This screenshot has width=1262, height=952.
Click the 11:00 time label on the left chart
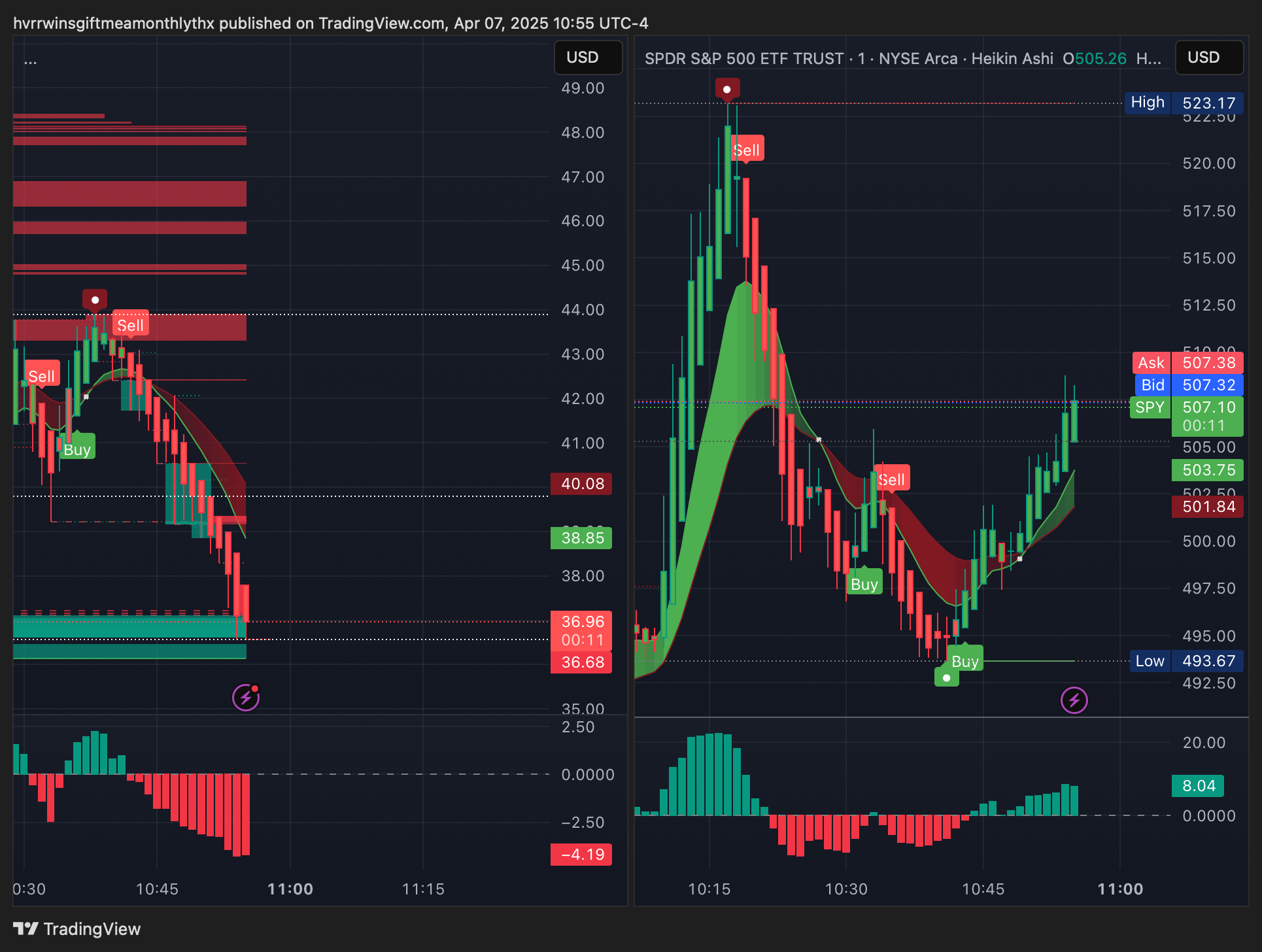(290, 889)
